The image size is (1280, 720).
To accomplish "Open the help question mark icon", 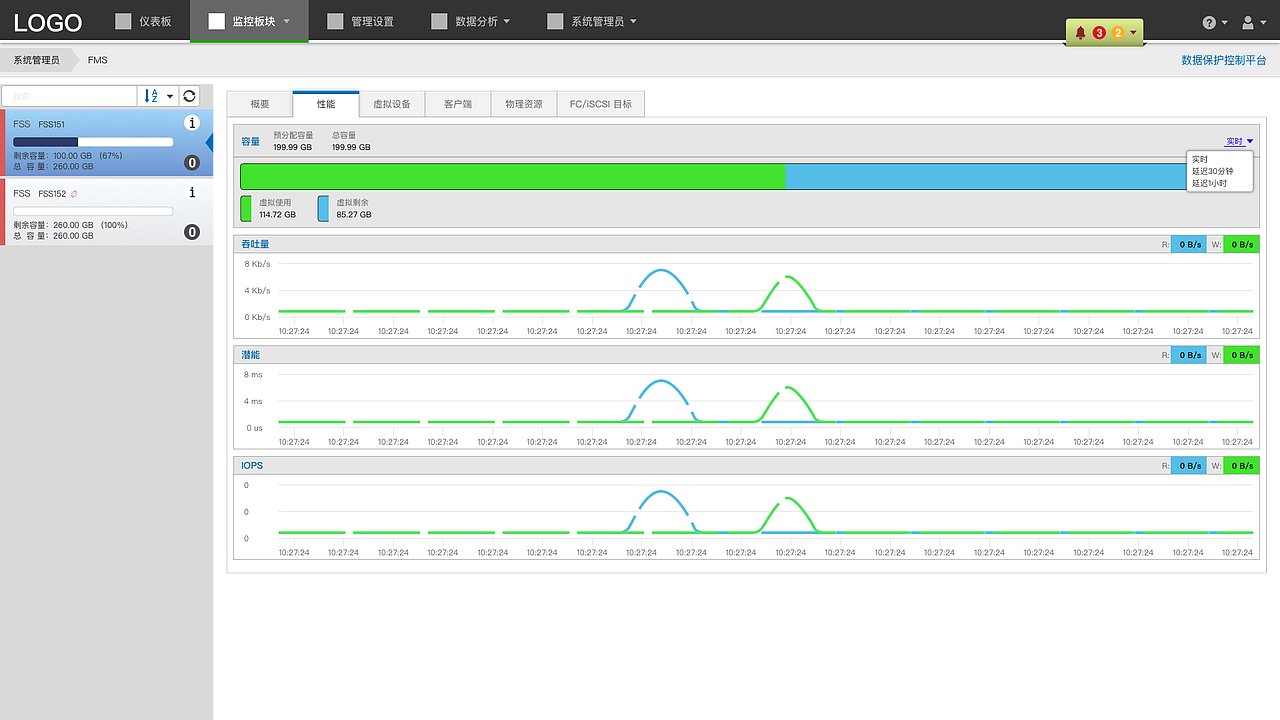I will [x=1209, y=22].
